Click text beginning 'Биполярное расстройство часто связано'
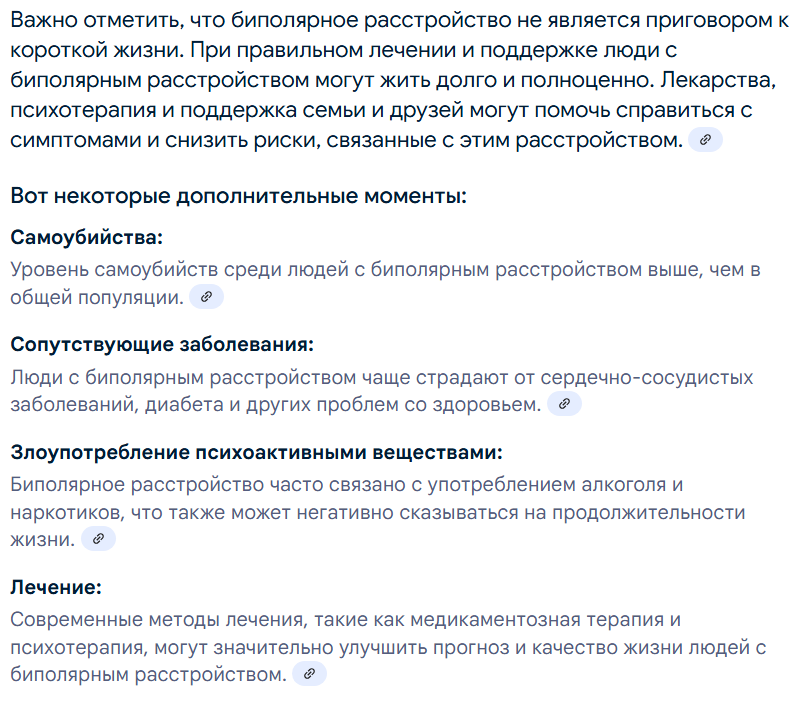 (378, 512)
